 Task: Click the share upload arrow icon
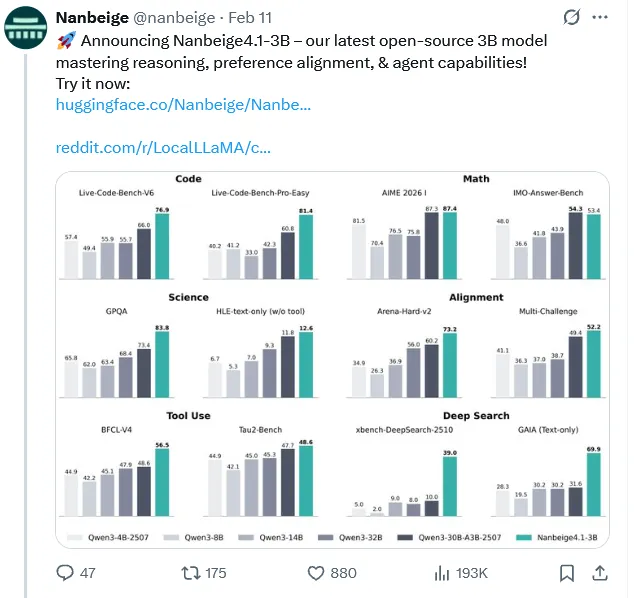tap(600, 573)
